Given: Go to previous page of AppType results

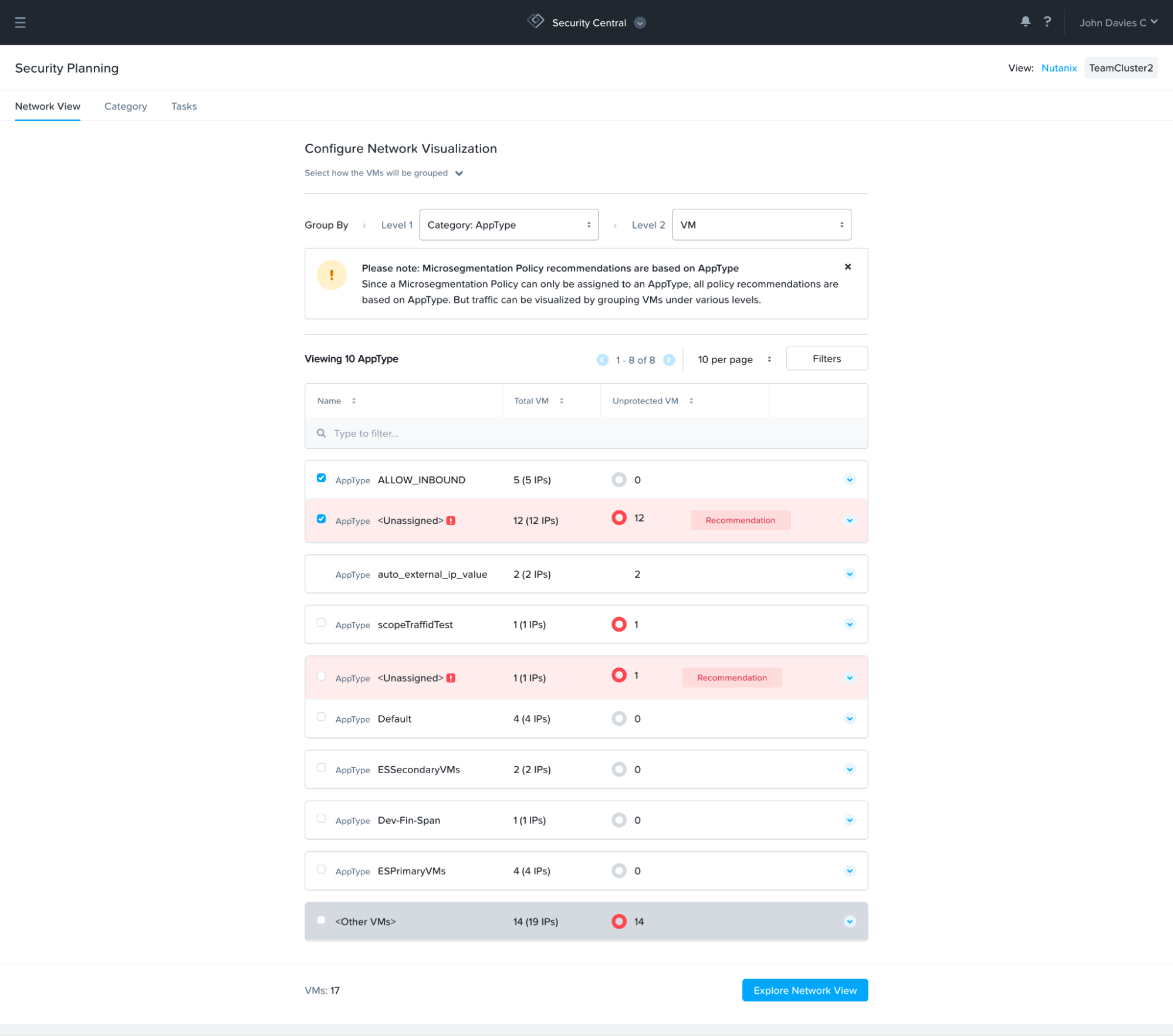Looking at the screenshot, I should click(602, 360).
